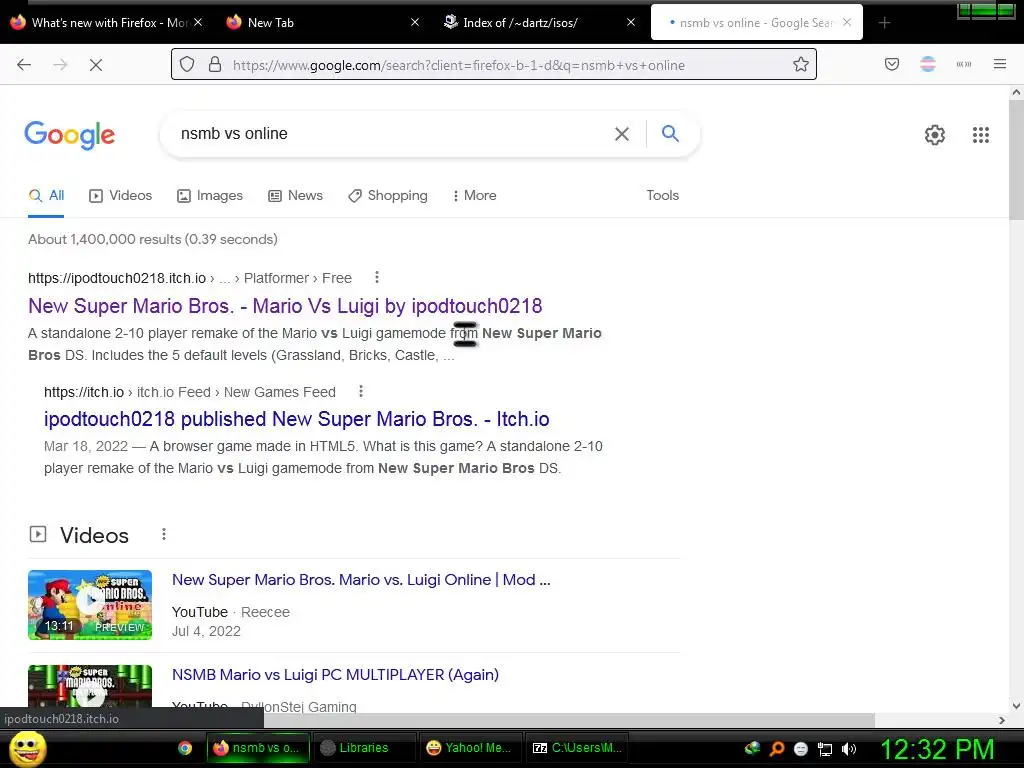Click the nsmb vs online taskbar button
The height and width of the screenshot is (768, 1024).
257,748
